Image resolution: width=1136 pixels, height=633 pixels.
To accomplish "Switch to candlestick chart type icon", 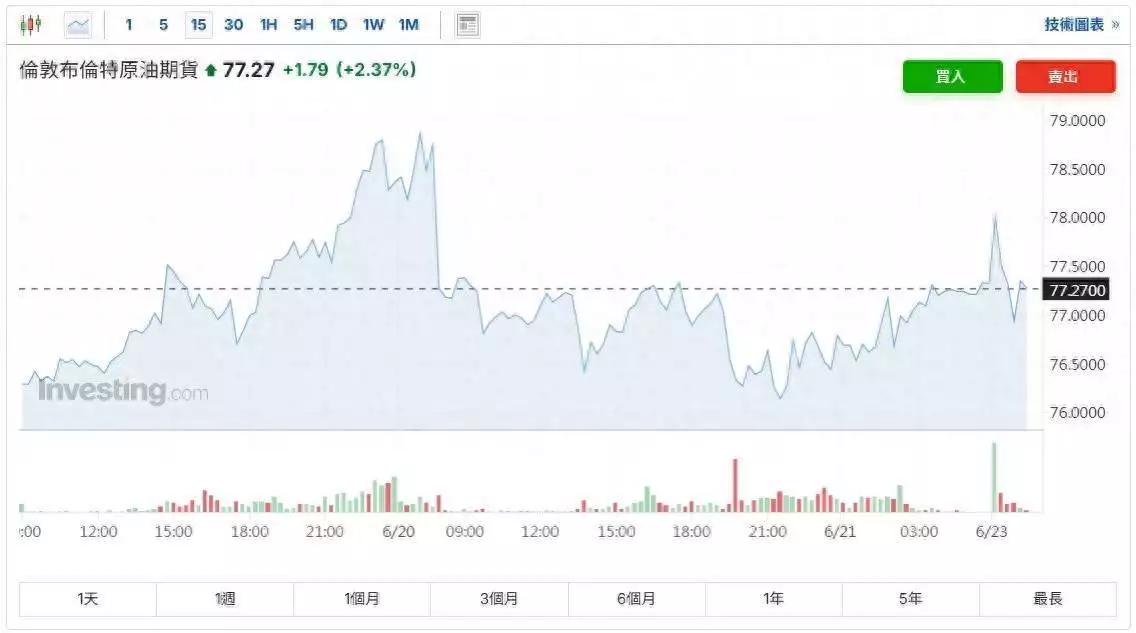I will (30, 25).
